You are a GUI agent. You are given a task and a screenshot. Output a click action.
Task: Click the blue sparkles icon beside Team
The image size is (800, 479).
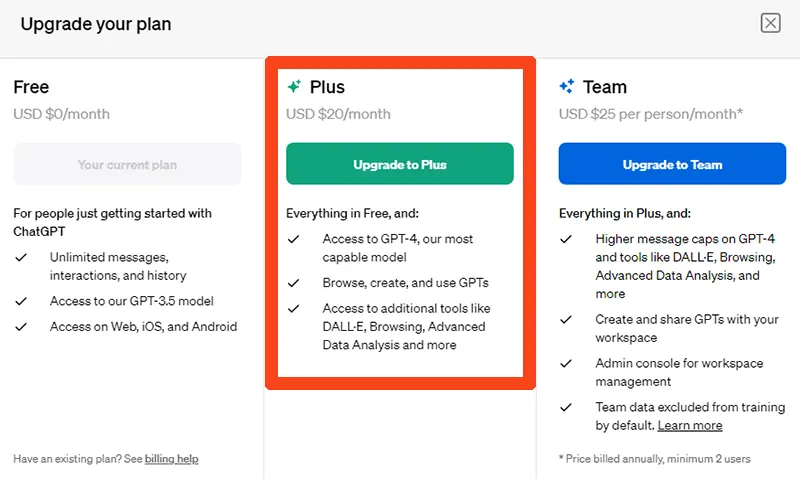coord(566,86)
